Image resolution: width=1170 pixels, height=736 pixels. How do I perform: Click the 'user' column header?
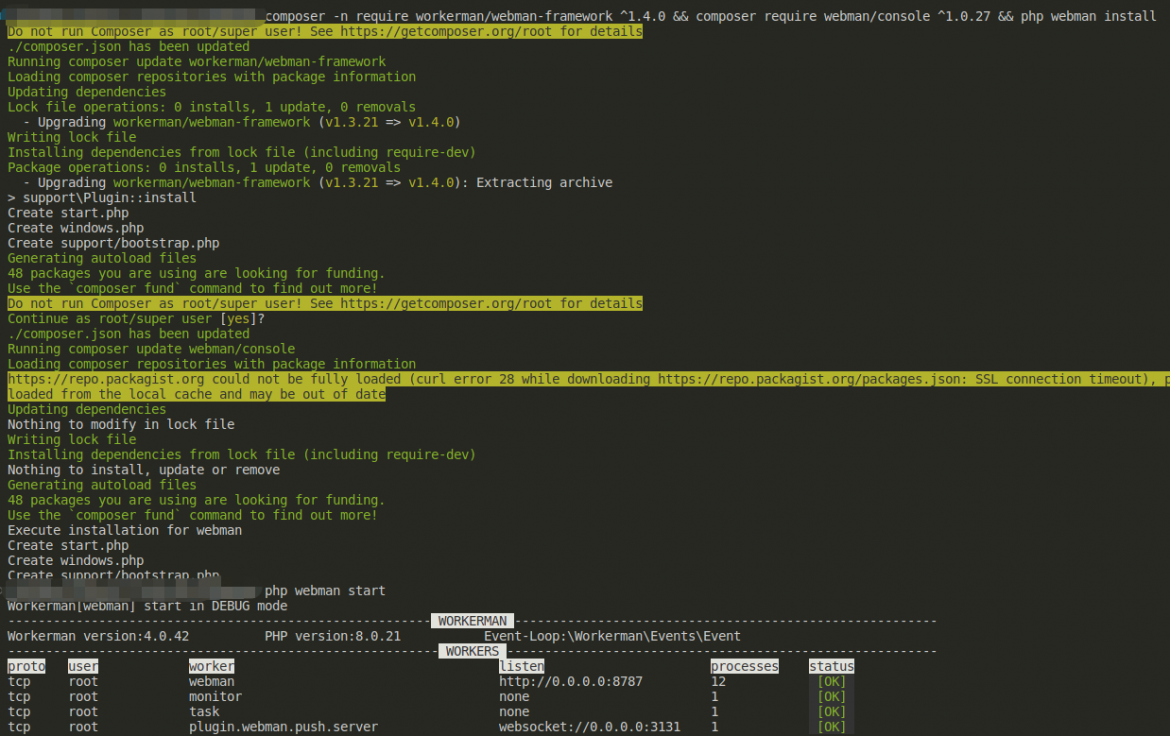pos(83,666)
